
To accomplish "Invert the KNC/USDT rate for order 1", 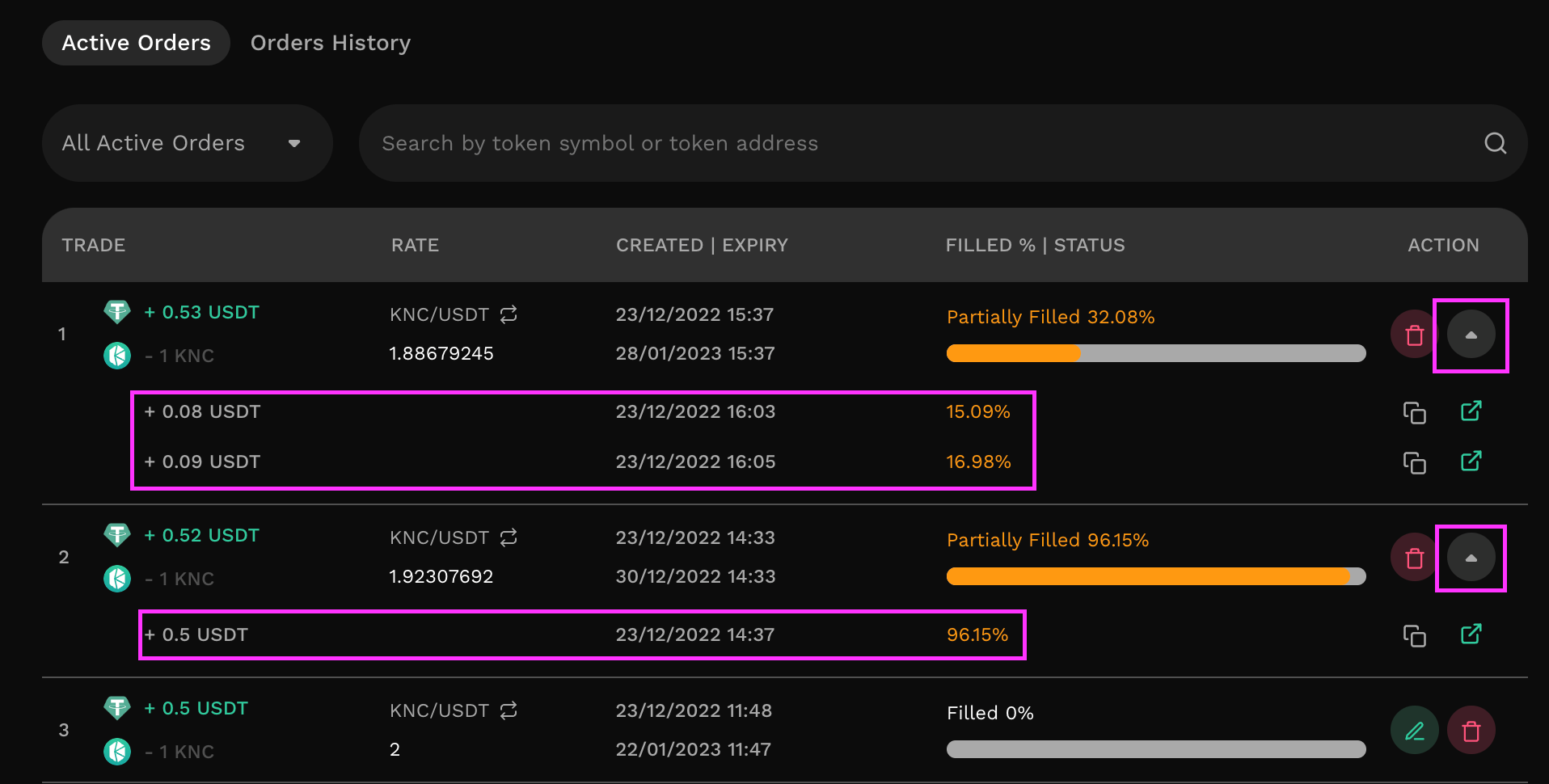I will point(509,314).
